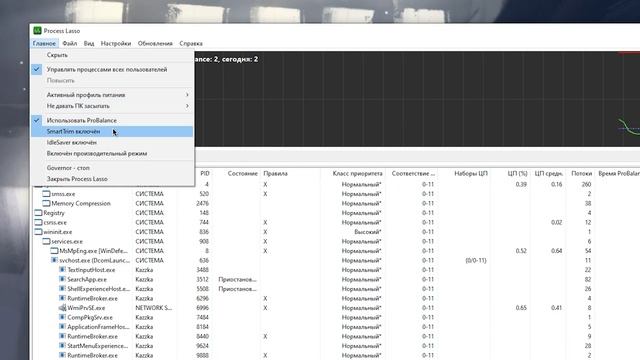
Task: Select RuntimeBroker.exe icon with PID 9888
Action: coord(62,355)
